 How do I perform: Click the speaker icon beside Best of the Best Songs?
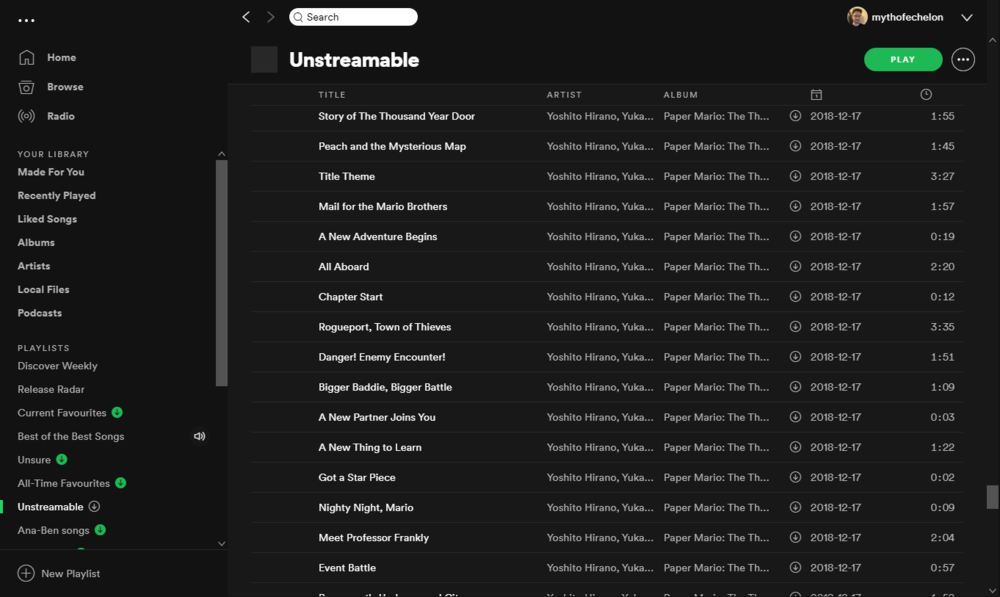tap(200, 436)
